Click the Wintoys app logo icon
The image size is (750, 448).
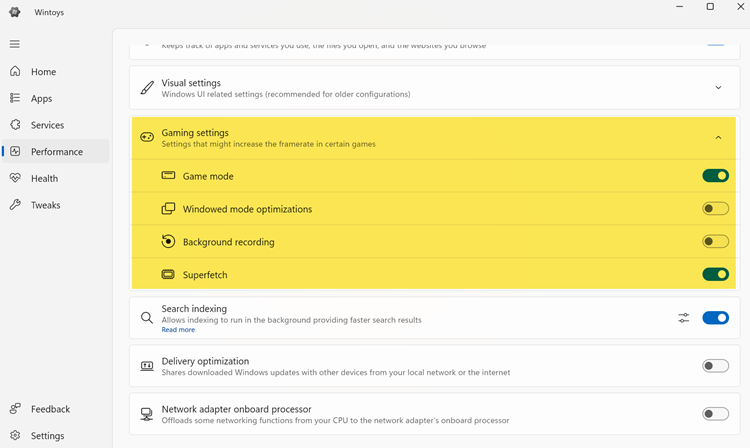click(15, 12)
